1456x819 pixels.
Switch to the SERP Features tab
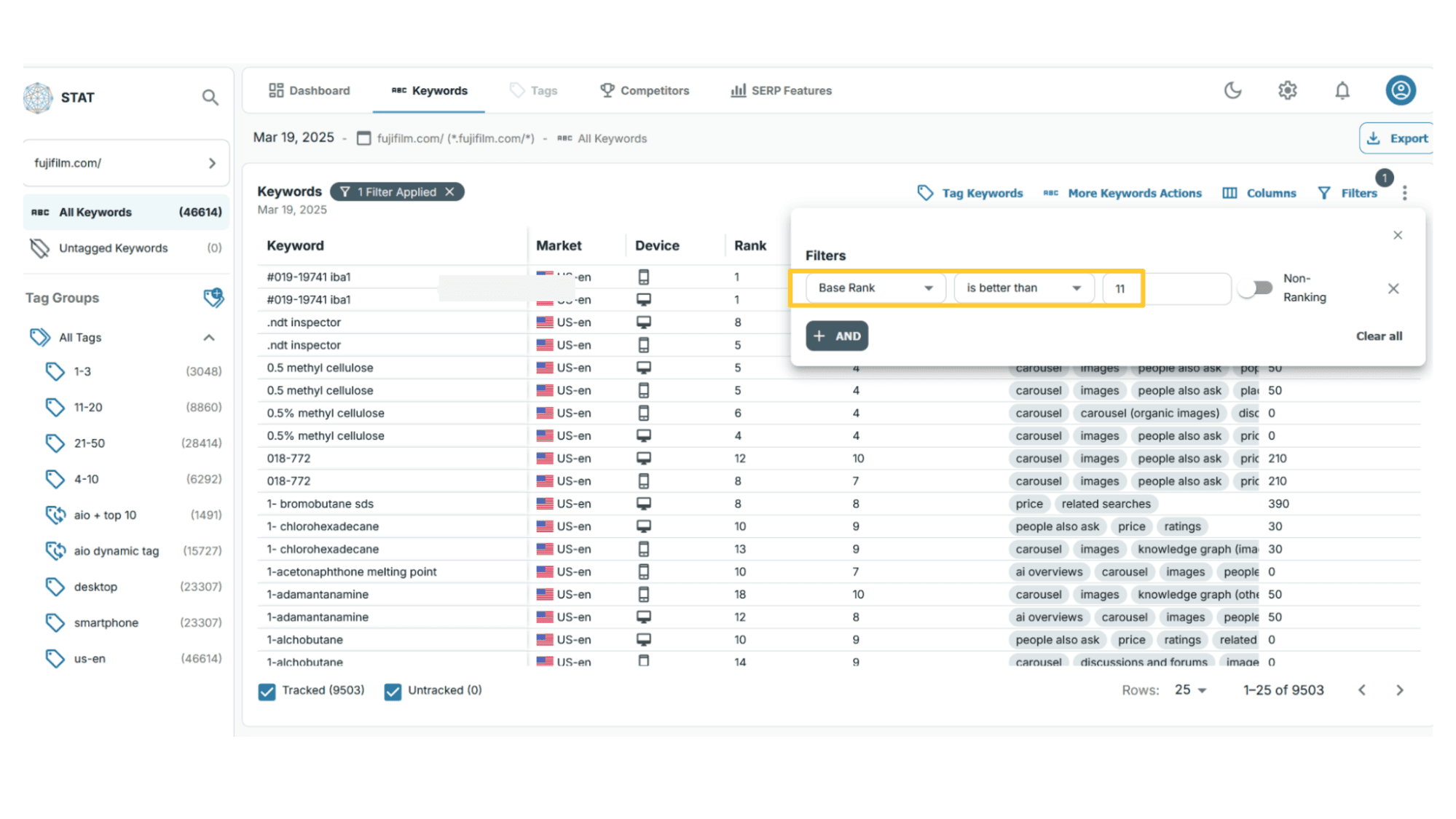click(x=781, y=90)
